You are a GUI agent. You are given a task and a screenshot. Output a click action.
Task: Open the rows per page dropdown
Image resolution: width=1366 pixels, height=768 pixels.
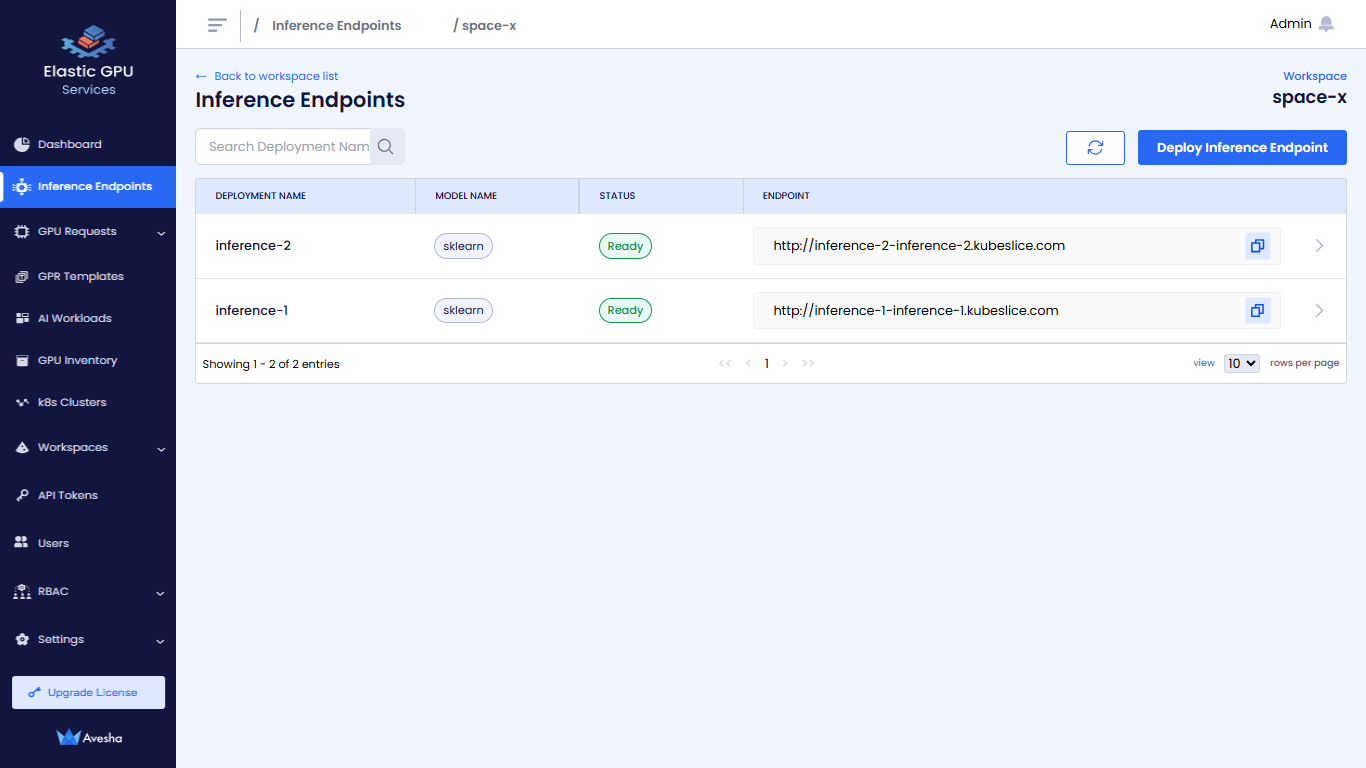(x=1241, y=364)
